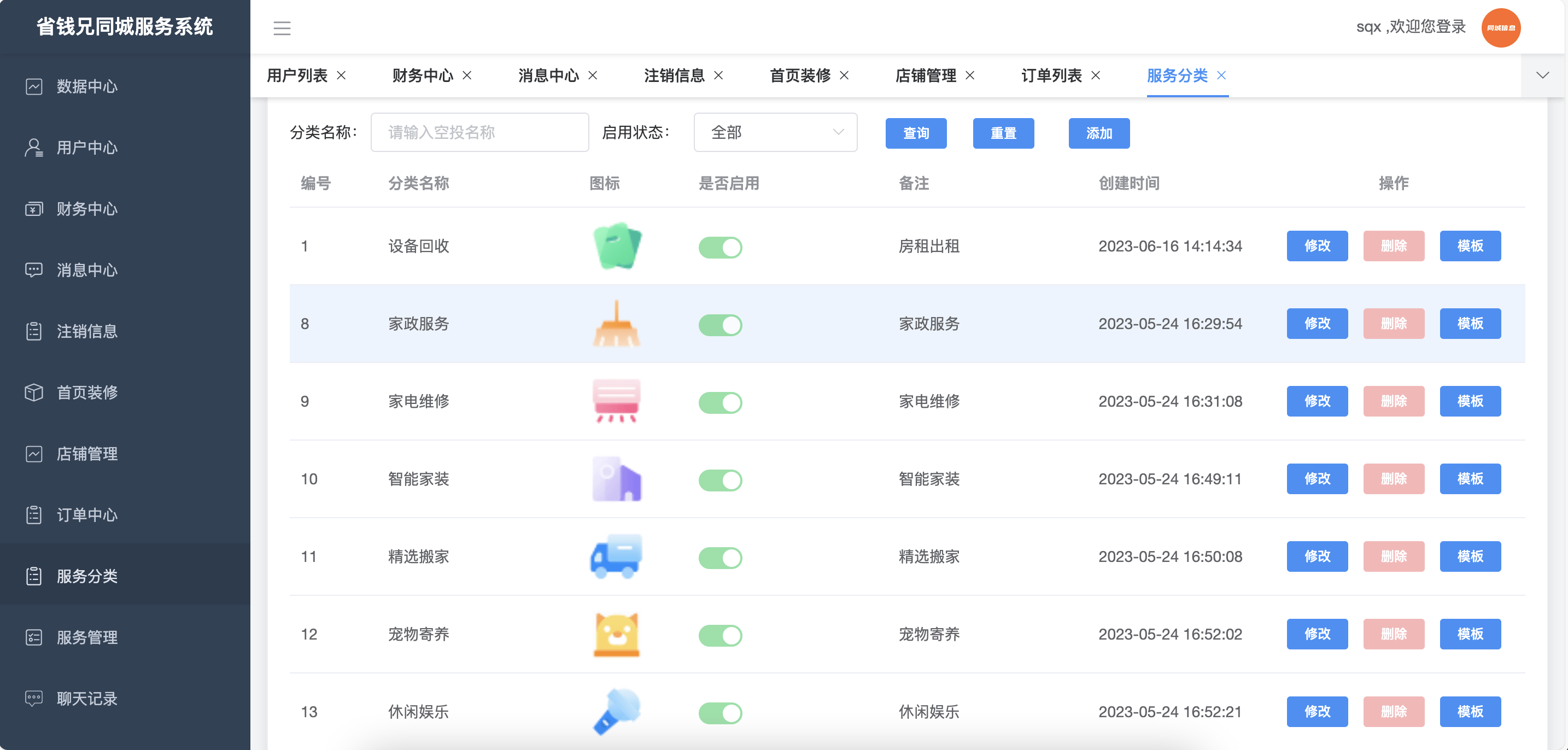
Task: Click the 休闲娱乐 microphone icon
Action: pyautogui.click(x=617, y=712)
